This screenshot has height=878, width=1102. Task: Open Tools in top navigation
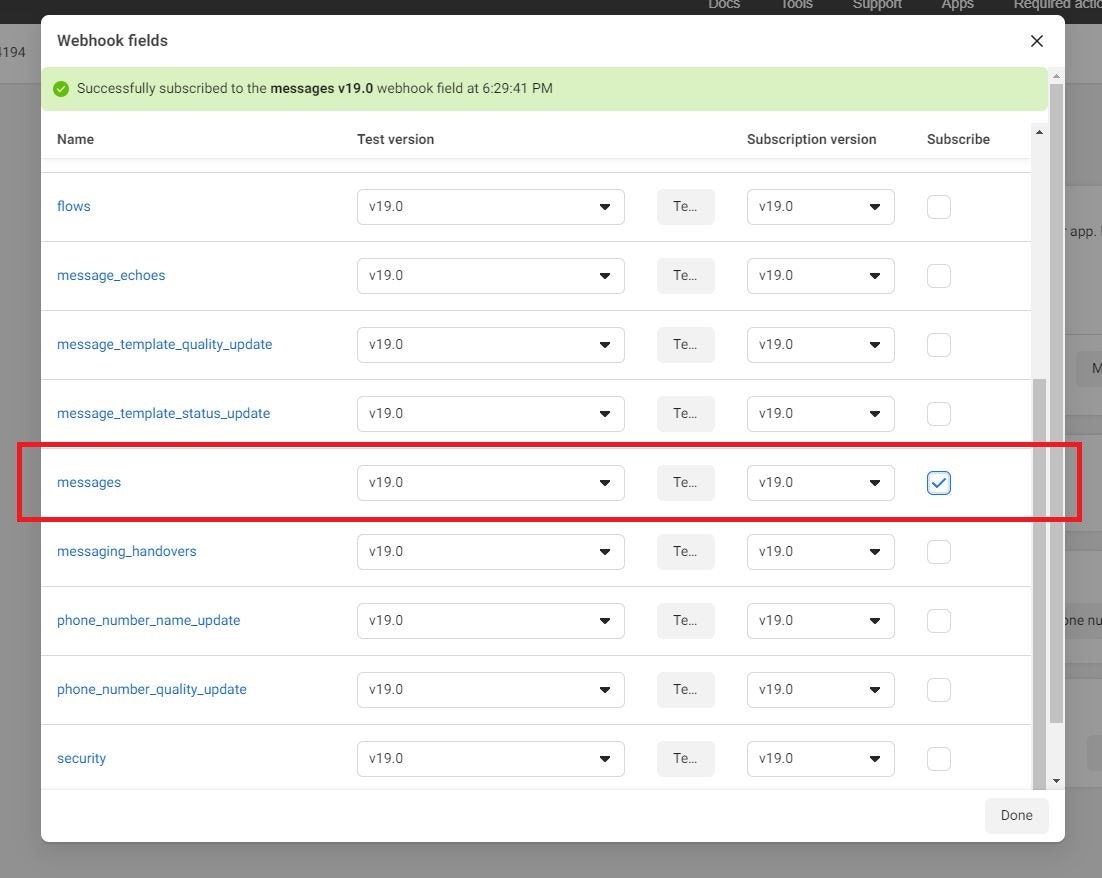[797, 4]
